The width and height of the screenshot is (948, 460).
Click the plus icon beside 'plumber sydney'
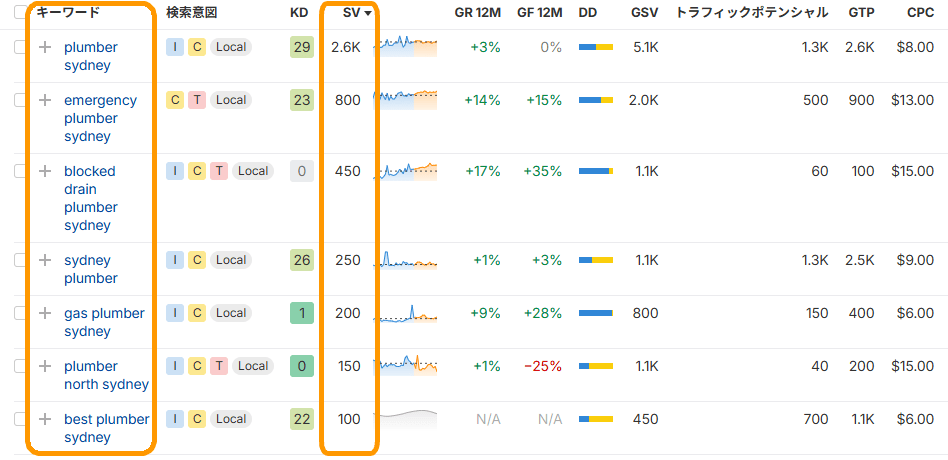pos(44,47)
